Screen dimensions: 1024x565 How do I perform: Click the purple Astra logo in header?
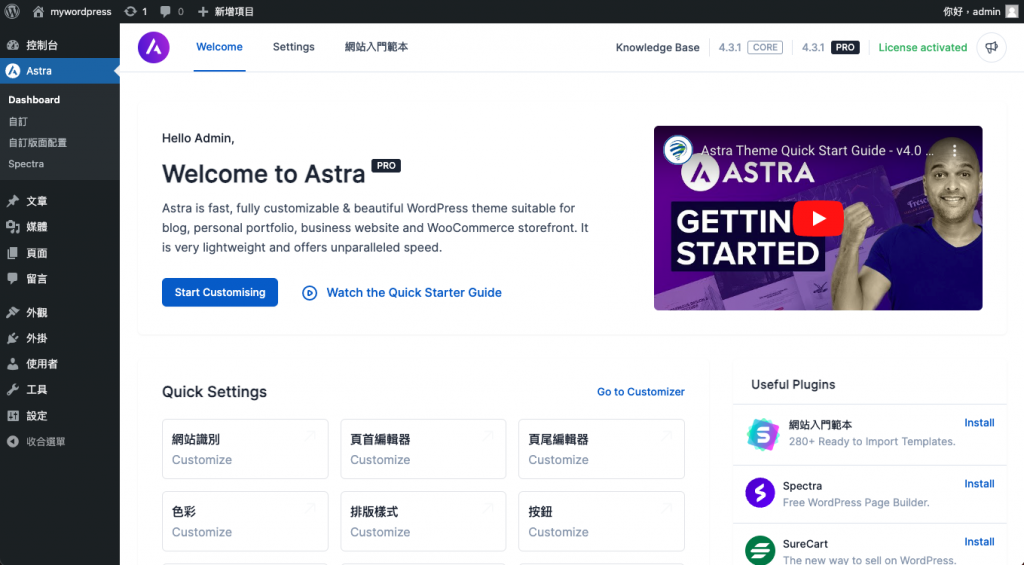tap(153, 47)
